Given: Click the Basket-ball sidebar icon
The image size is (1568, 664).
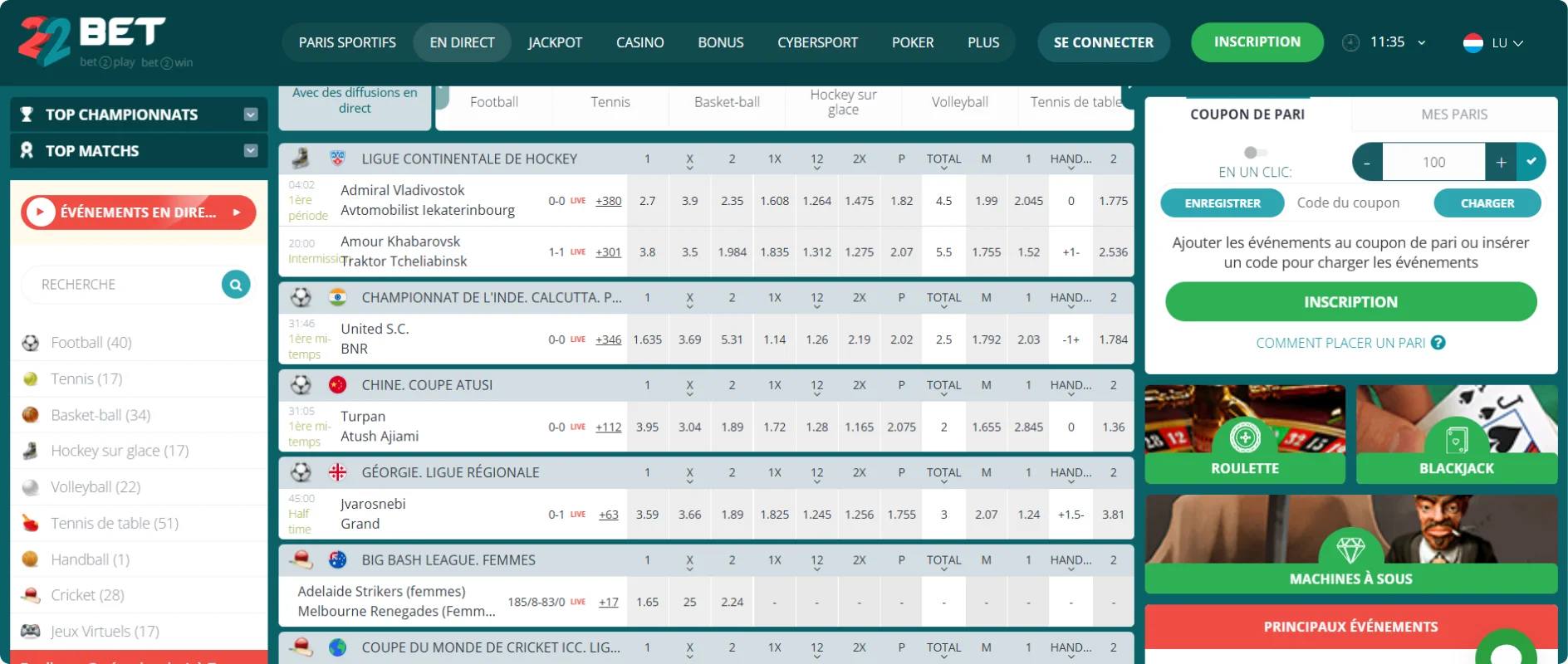Looking at the screenshot, I should (x=31, y=415).
